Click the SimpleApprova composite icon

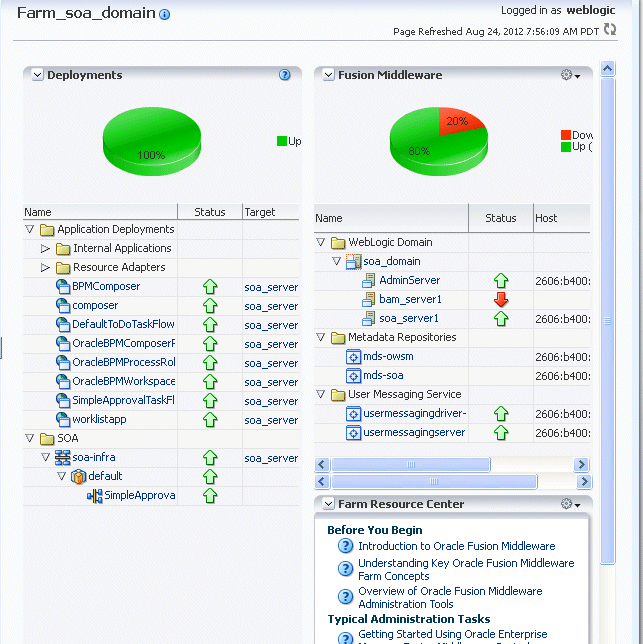tap(95, 496)
